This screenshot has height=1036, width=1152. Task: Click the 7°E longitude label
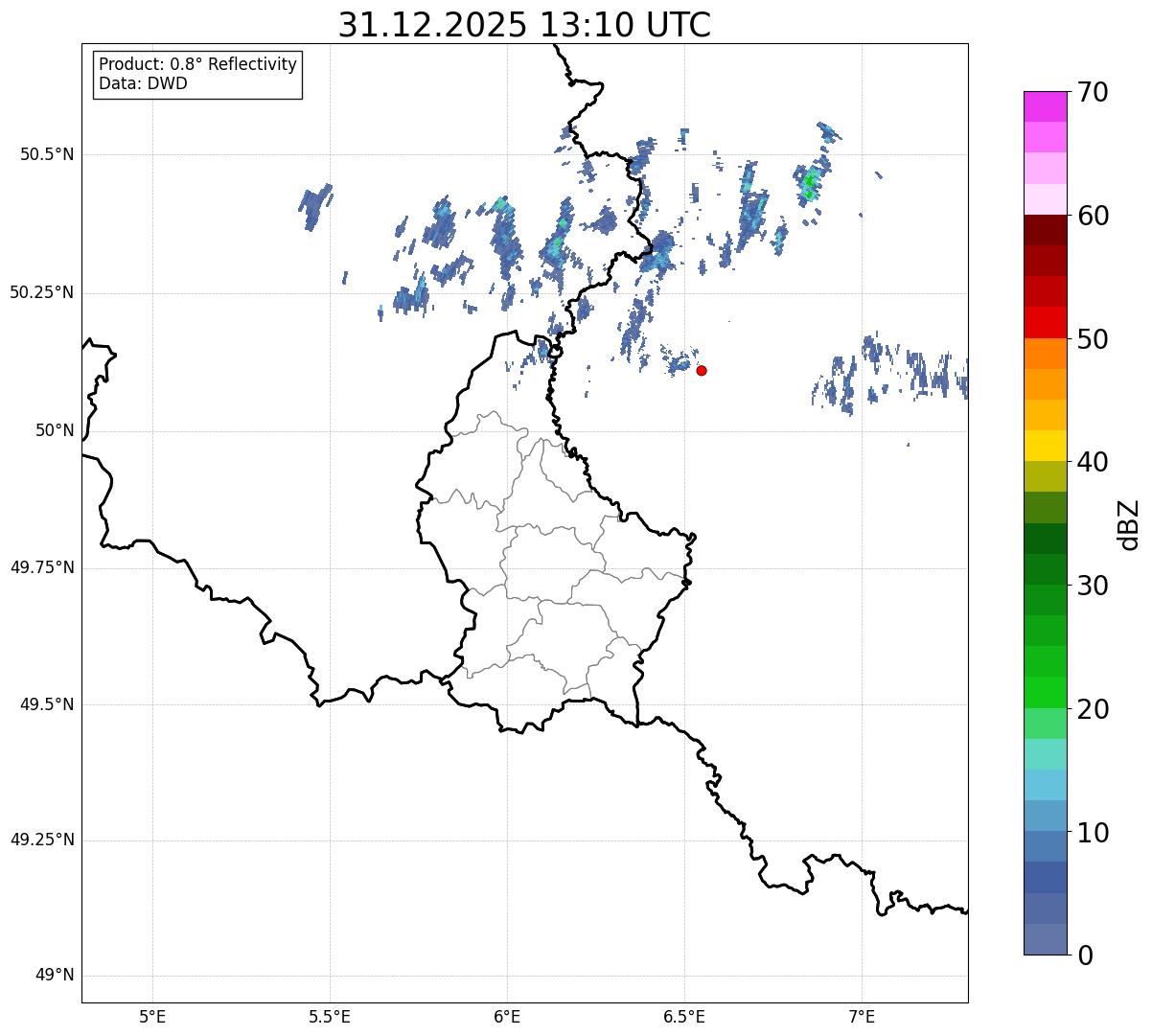tap(862, 1016)
